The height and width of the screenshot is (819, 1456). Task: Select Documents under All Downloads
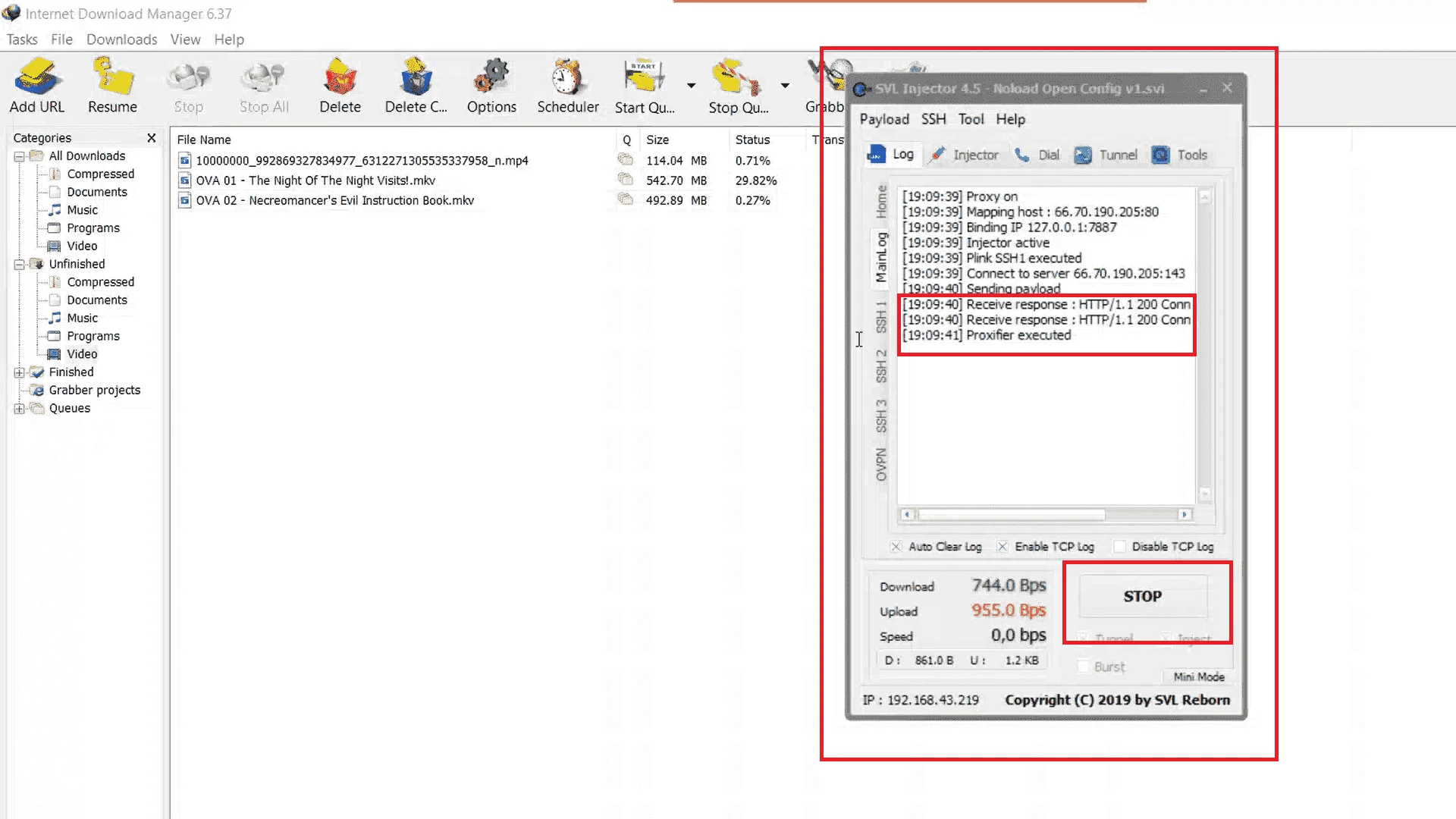coord(97,193)
